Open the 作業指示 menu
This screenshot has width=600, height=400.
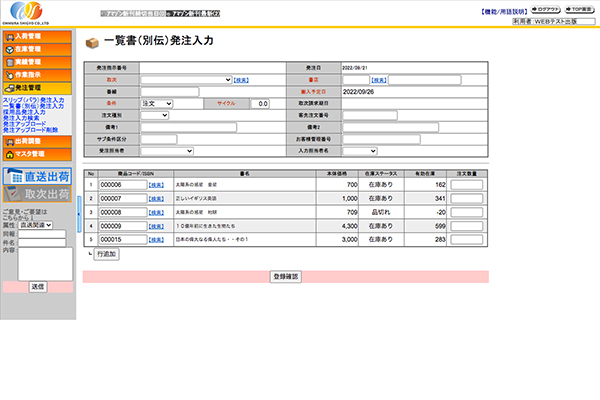click(x=37, y=75)
